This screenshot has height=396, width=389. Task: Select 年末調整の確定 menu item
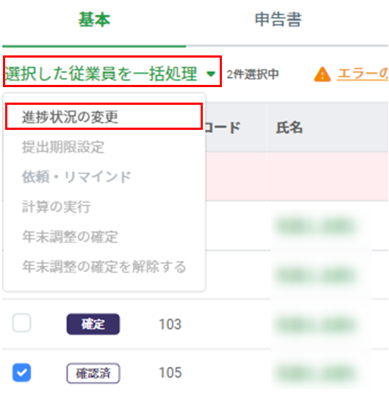70,237
